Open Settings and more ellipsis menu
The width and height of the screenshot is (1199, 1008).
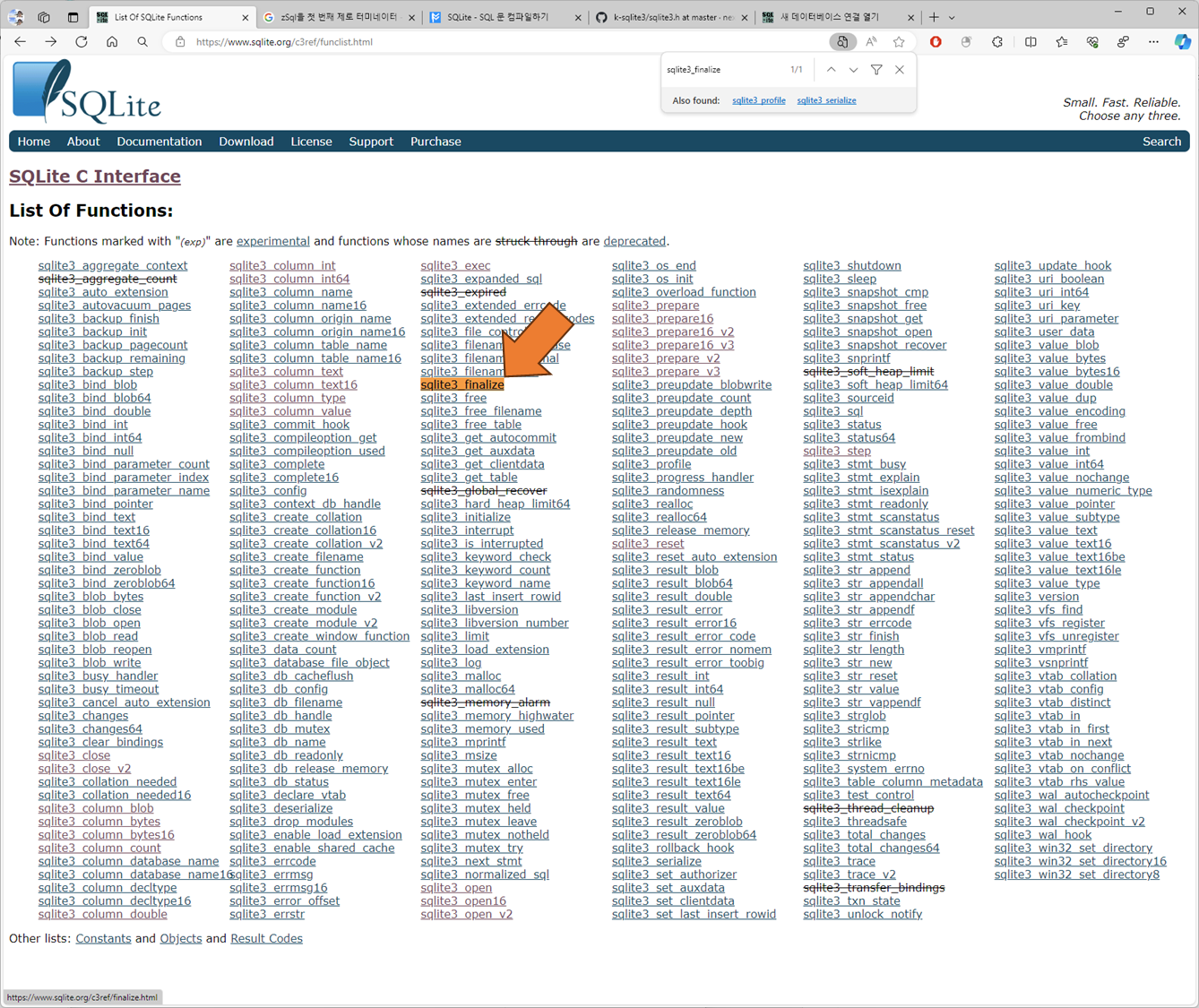(x=1153, y=42)
